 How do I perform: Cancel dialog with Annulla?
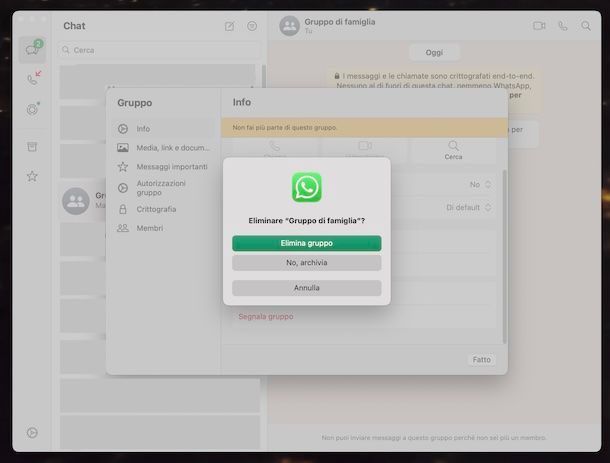tap(307, 288)
